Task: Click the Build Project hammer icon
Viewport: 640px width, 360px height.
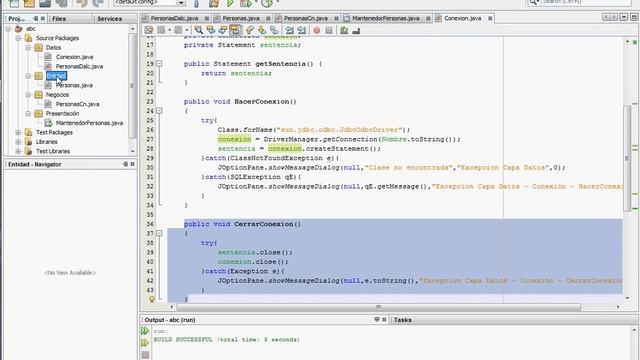Action: point(196,3)
